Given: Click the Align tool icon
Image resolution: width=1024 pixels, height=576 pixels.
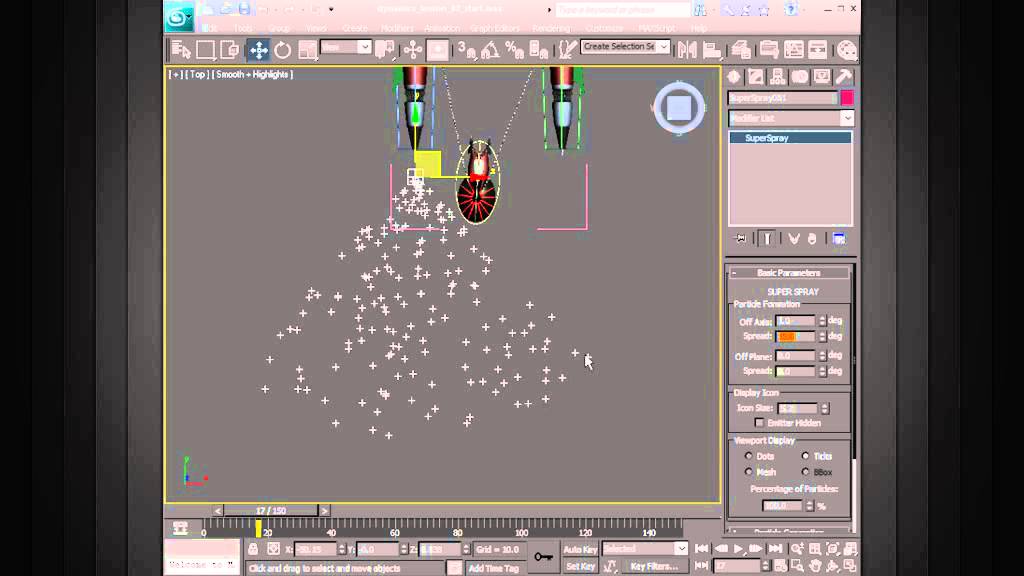Looking at the screenshot, I should click(x=712, y=50).
